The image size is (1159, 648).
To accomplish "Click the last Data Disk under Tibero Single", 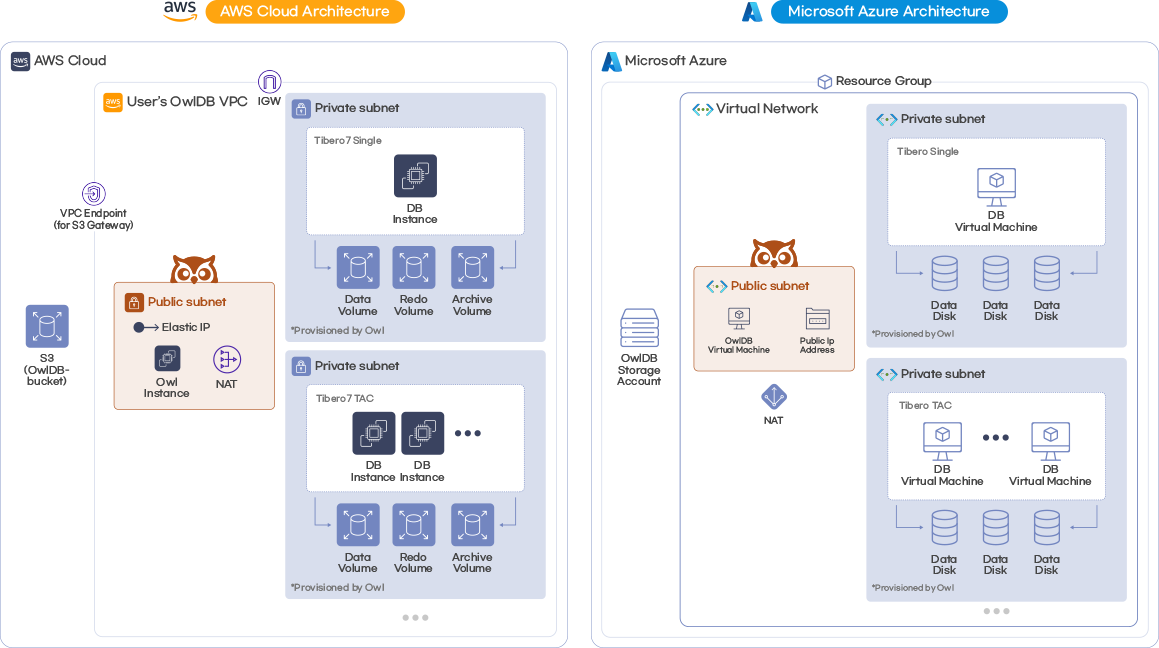I will tap(1047, 273).
